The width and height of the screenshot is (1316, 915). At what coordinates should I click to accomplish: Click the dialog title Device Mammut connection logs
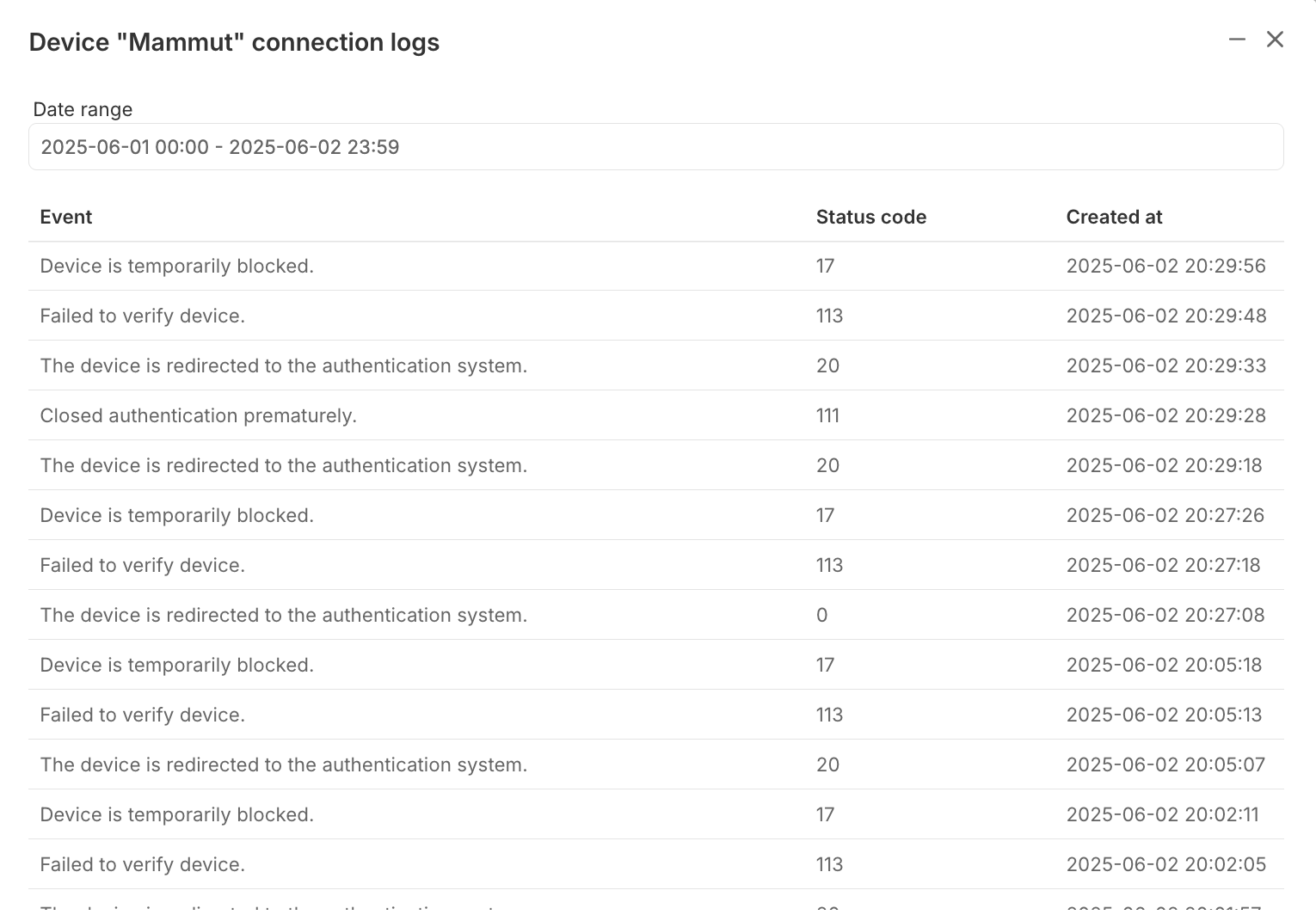point(234,42)
